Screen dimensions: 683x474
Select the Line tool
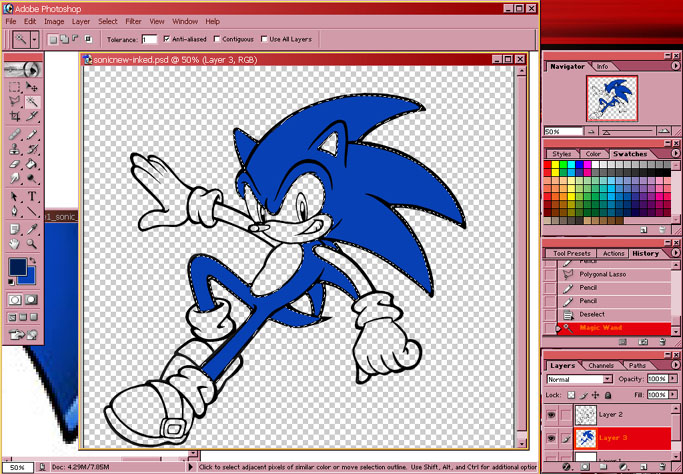pyautogui.click(x=31, y=211)
